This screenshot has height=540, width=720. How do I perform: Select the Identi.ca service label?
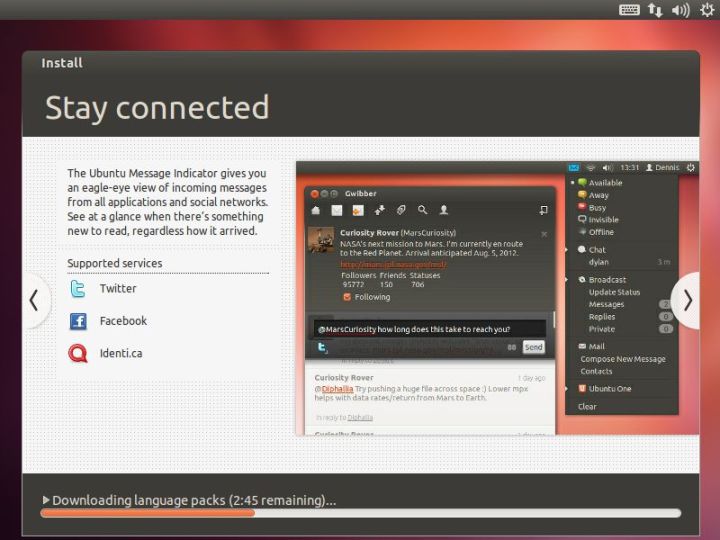point(121,353)
